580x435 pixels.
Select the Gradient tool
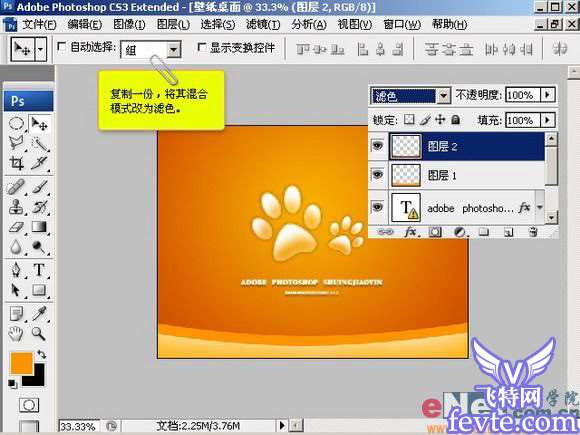point(39,226)
